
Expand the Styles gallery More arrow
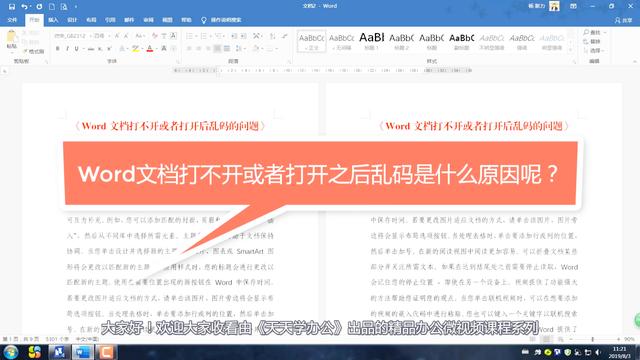click(x=571, y=49)
